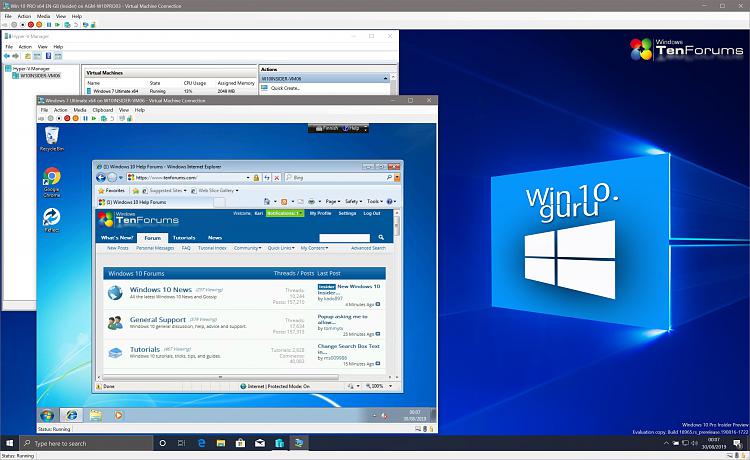
Task: Click the IE address bar URL field
Action: click(190, 177)
